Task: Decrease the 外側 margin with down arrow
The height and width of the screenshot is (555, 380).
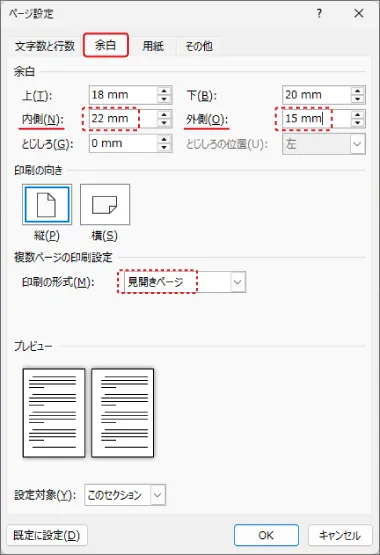Action: pos(358,123)
